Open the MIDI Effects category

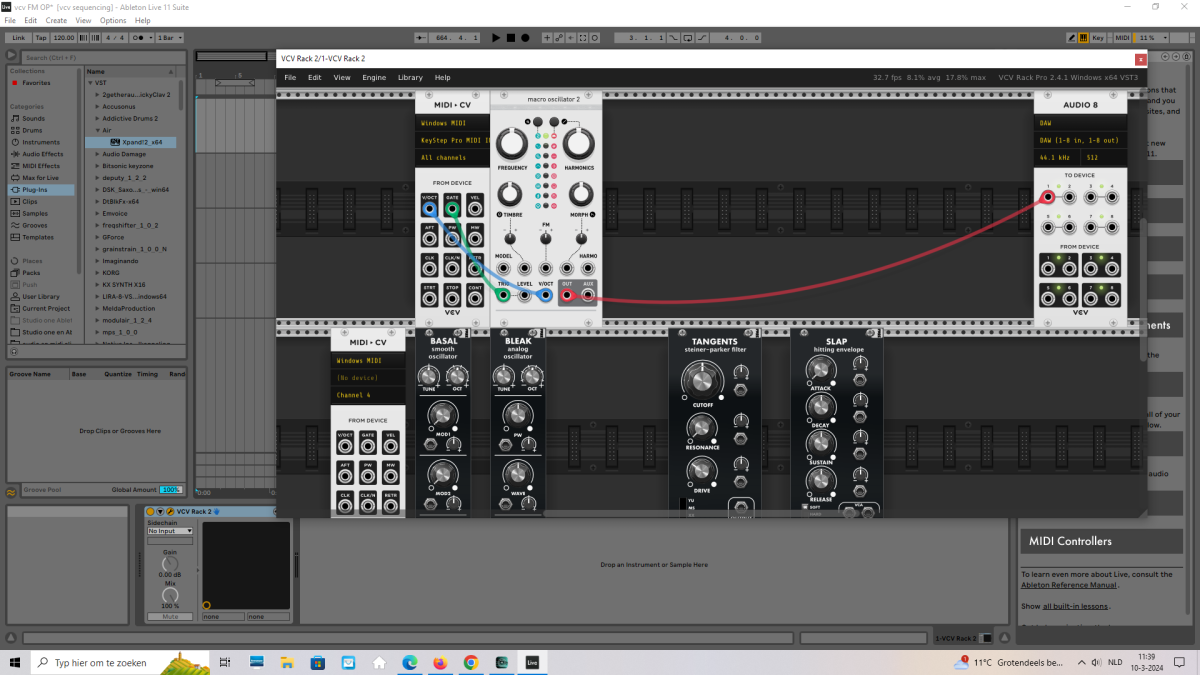coord(40,166)
